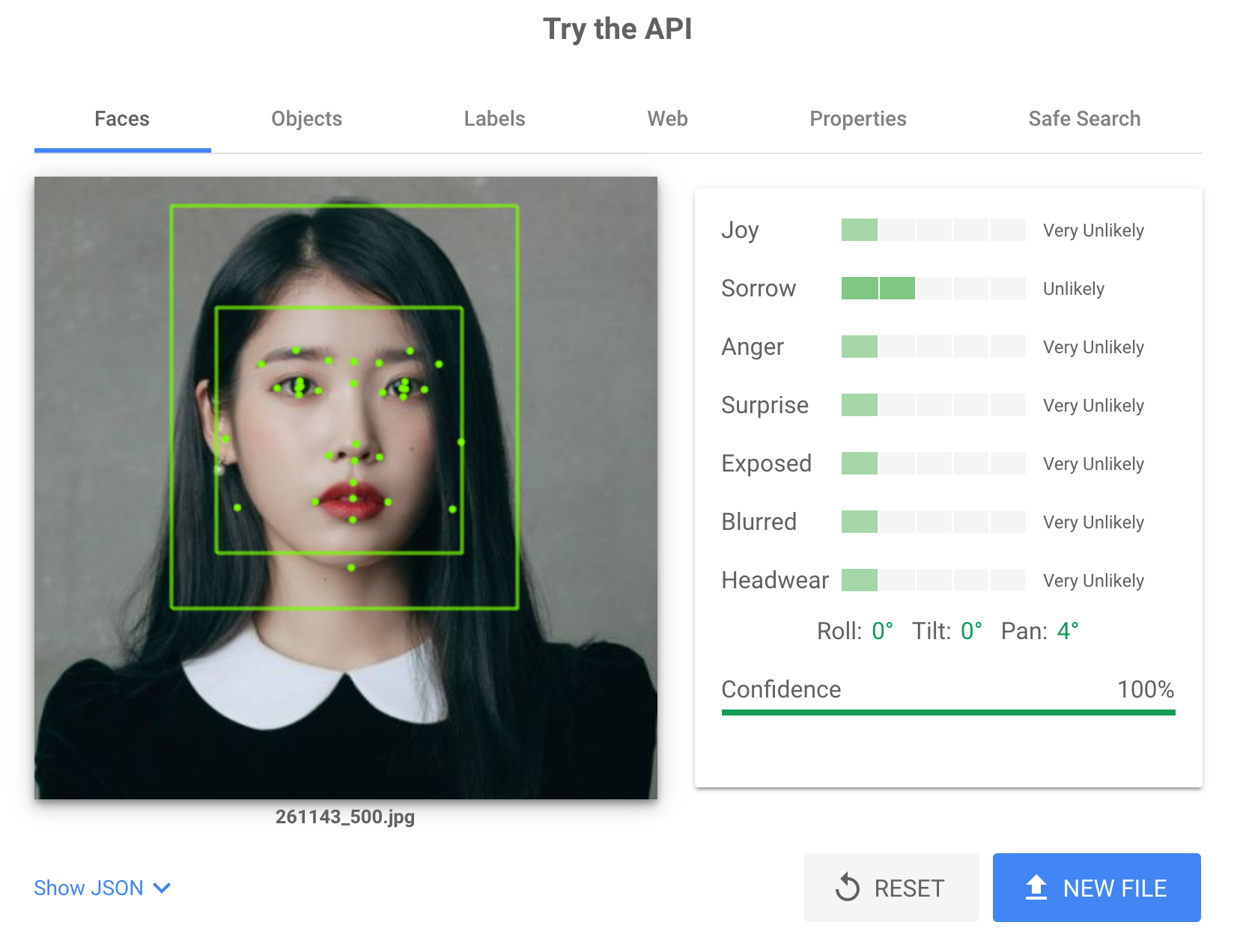Click the Exposed likelihood bar
The image size is (1237, 952).
[x=933, y=463]
